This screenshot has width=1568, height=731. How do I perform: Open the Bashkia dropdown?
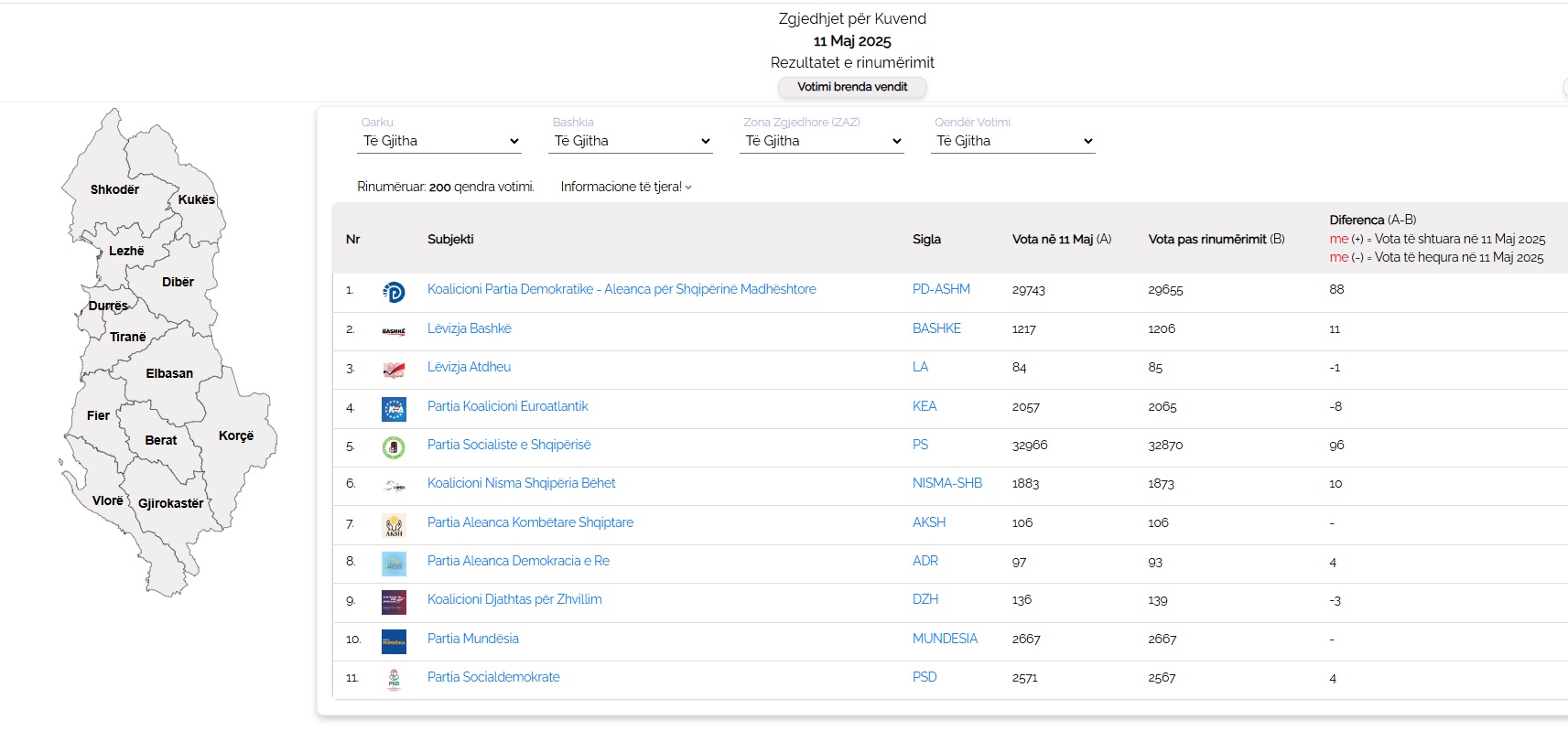(631, 141)
